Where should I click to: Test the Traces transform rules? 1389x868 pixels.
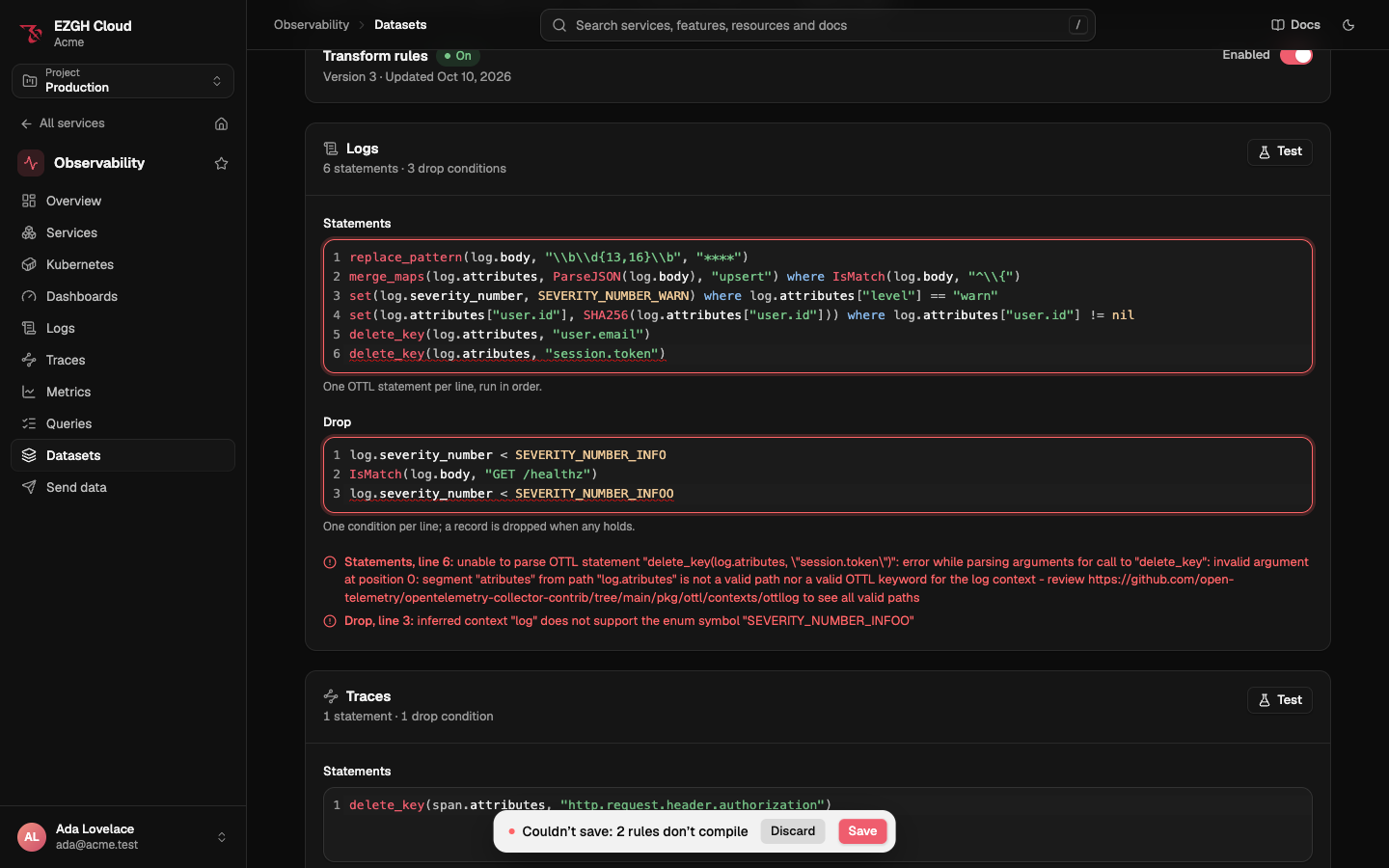(x=1280, y=700)
